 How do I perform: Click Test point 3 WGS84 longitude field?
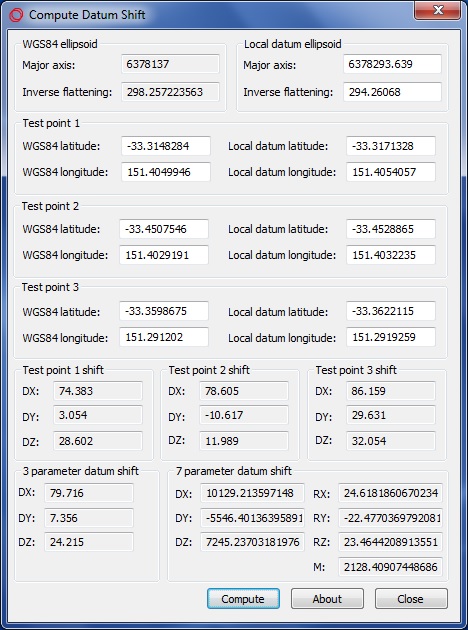coord(164,337)
